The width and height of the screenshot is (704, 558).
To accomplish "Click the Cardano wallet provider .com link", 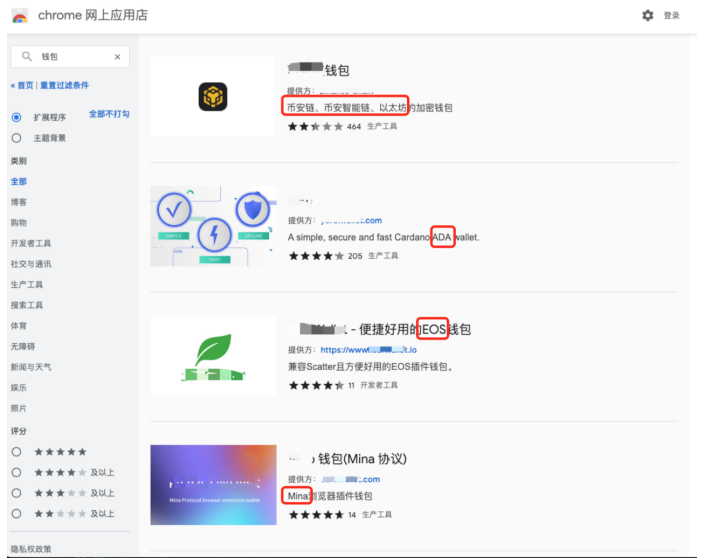I will (351, 220).
